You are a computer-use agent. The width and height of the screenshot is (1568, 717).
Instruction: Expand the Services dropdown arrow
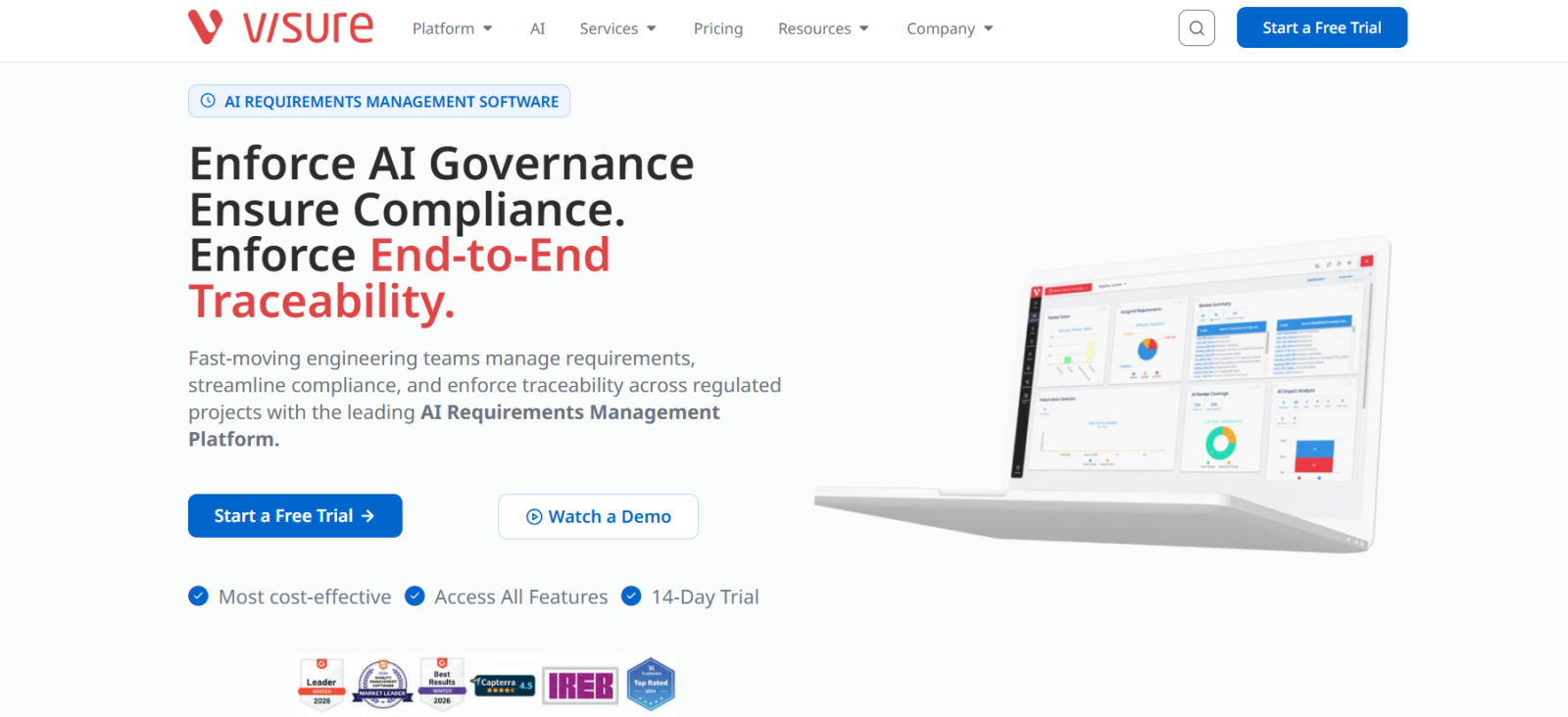[x=652, y=28]
